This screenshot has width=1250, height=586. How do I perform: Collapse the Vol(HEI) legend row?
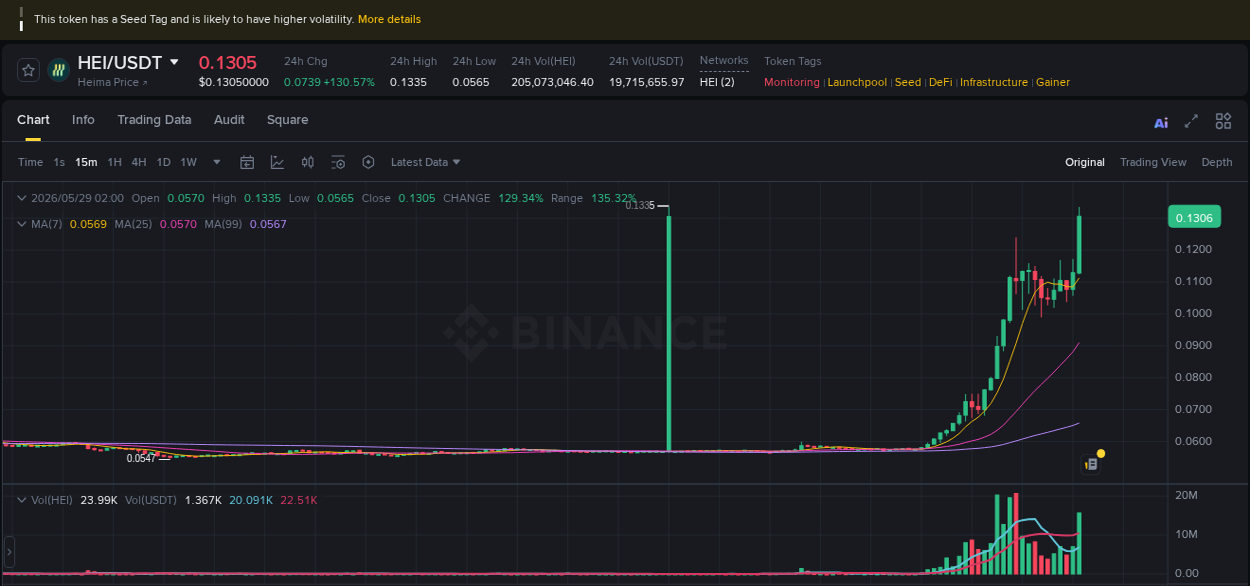[x=22, y=499]
